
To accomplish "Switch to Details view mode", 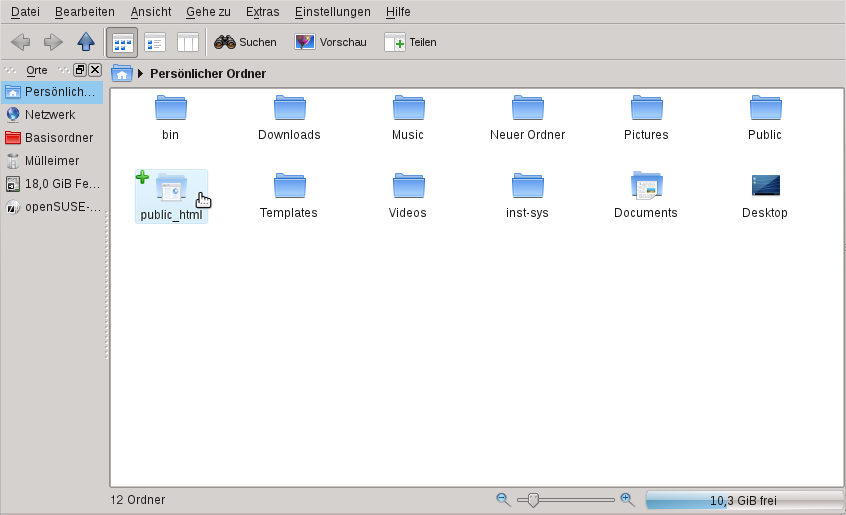I will 155,42.
